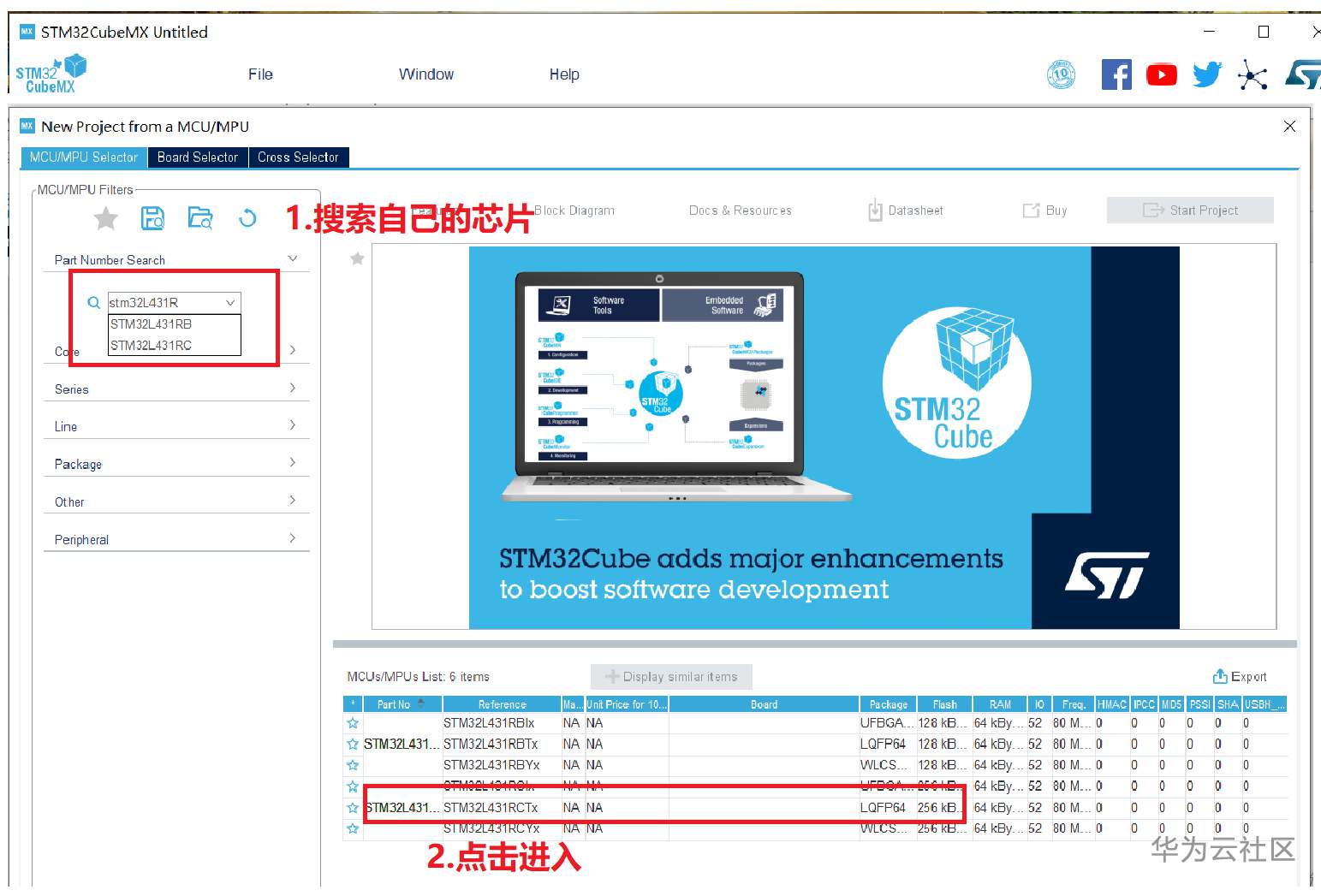Sort by the Package column header
This screenshot has width=1321, height=896.
tap(889, 704)
